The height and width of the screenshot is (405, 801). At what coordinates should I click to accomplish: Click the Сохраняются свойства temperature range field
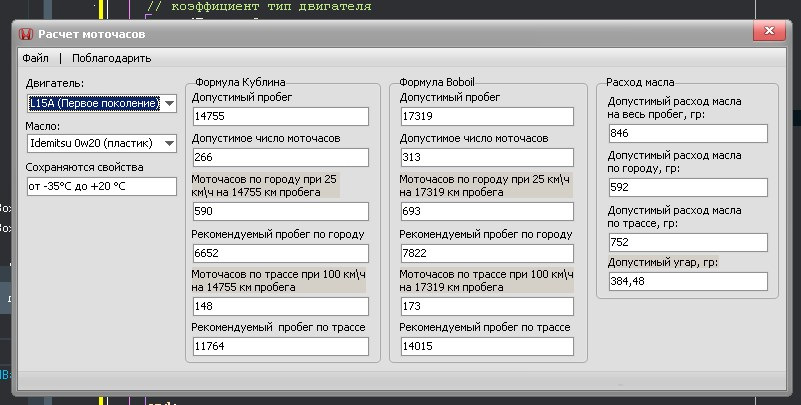102,186
